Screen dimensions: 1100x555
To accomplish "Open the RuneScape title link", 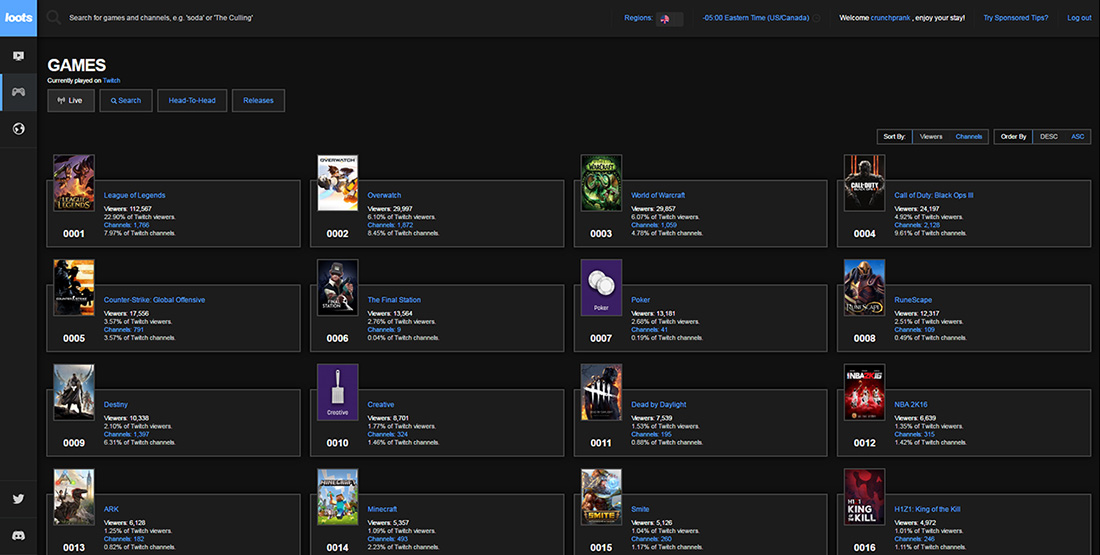I will pos(913,300).
